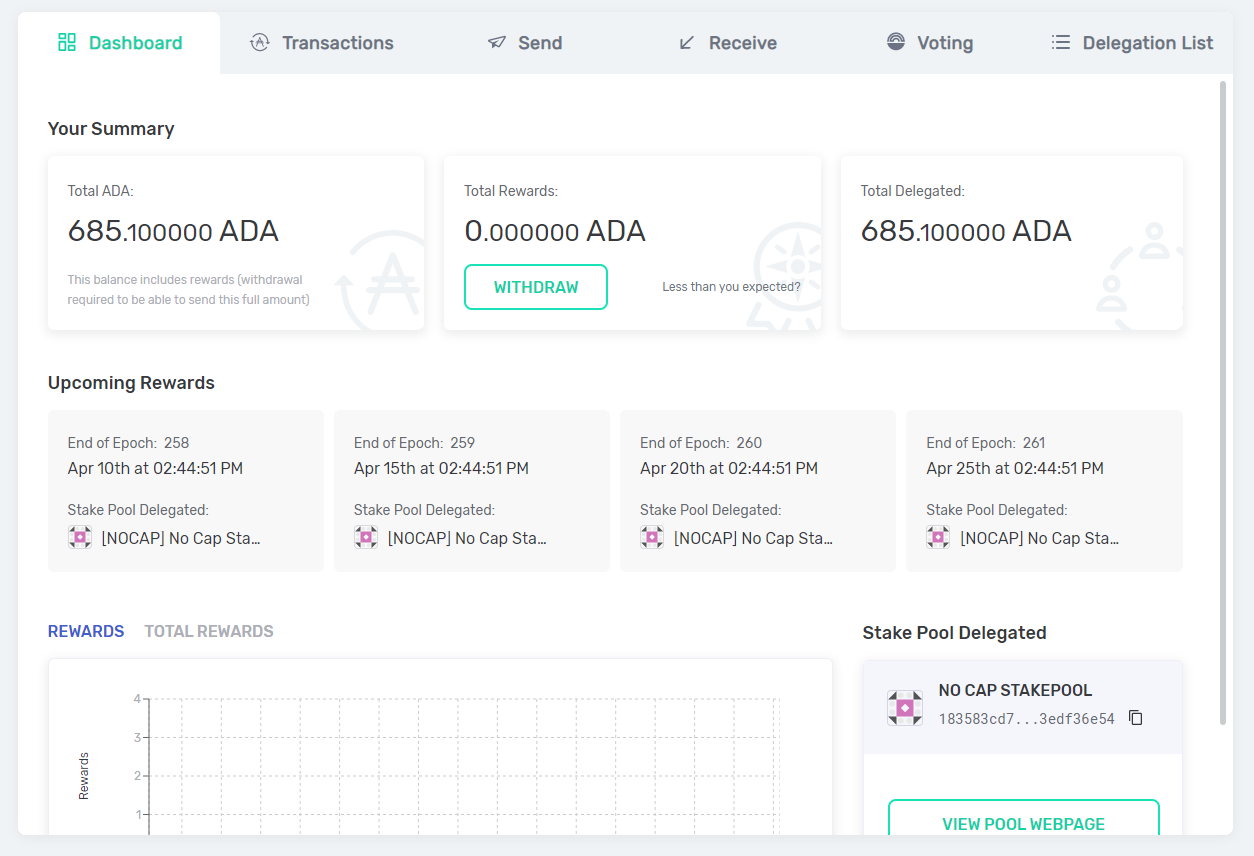Click the pool name in Epoch 261 card
1254x856 pixels.
tap(1039, 538)
